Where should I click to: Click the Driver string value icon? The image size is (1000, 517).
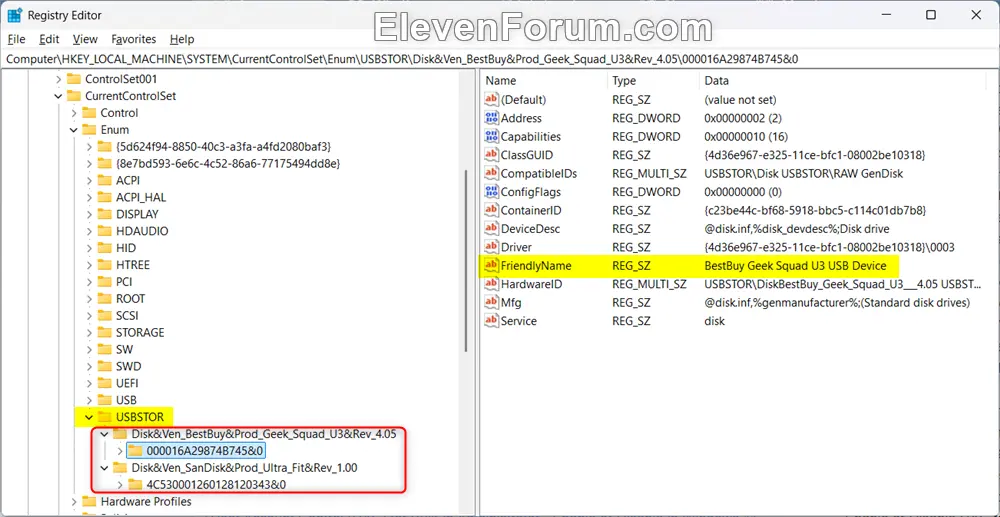pyautogui.click(x=492, y=247)
